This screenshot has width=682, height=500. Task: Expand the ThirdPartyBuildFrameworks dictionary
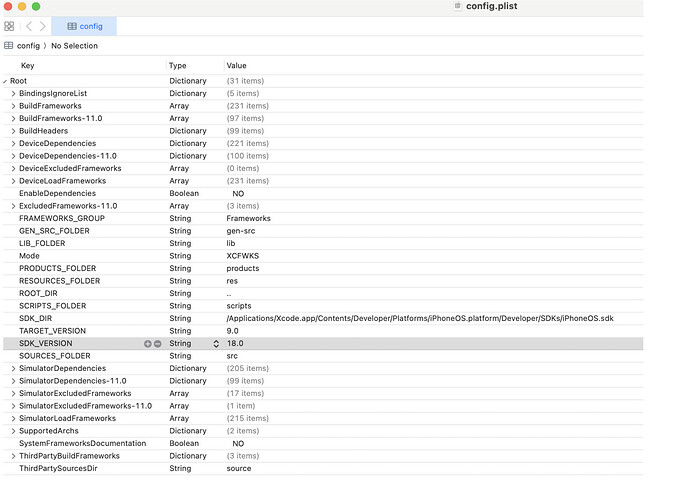tap(13, 456)
